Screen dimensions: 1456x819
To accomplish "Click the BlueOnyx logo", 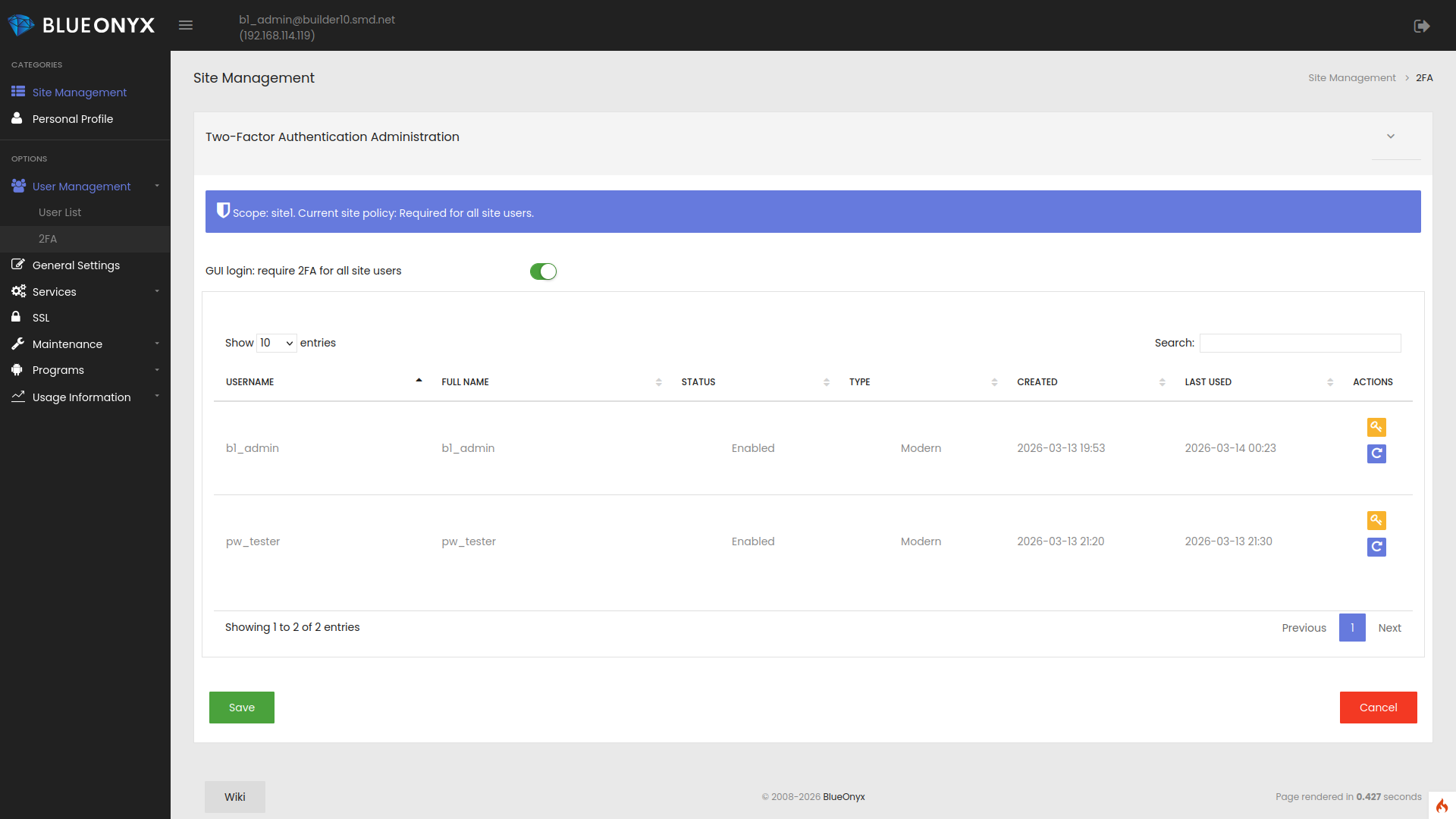I will [81, 25].
